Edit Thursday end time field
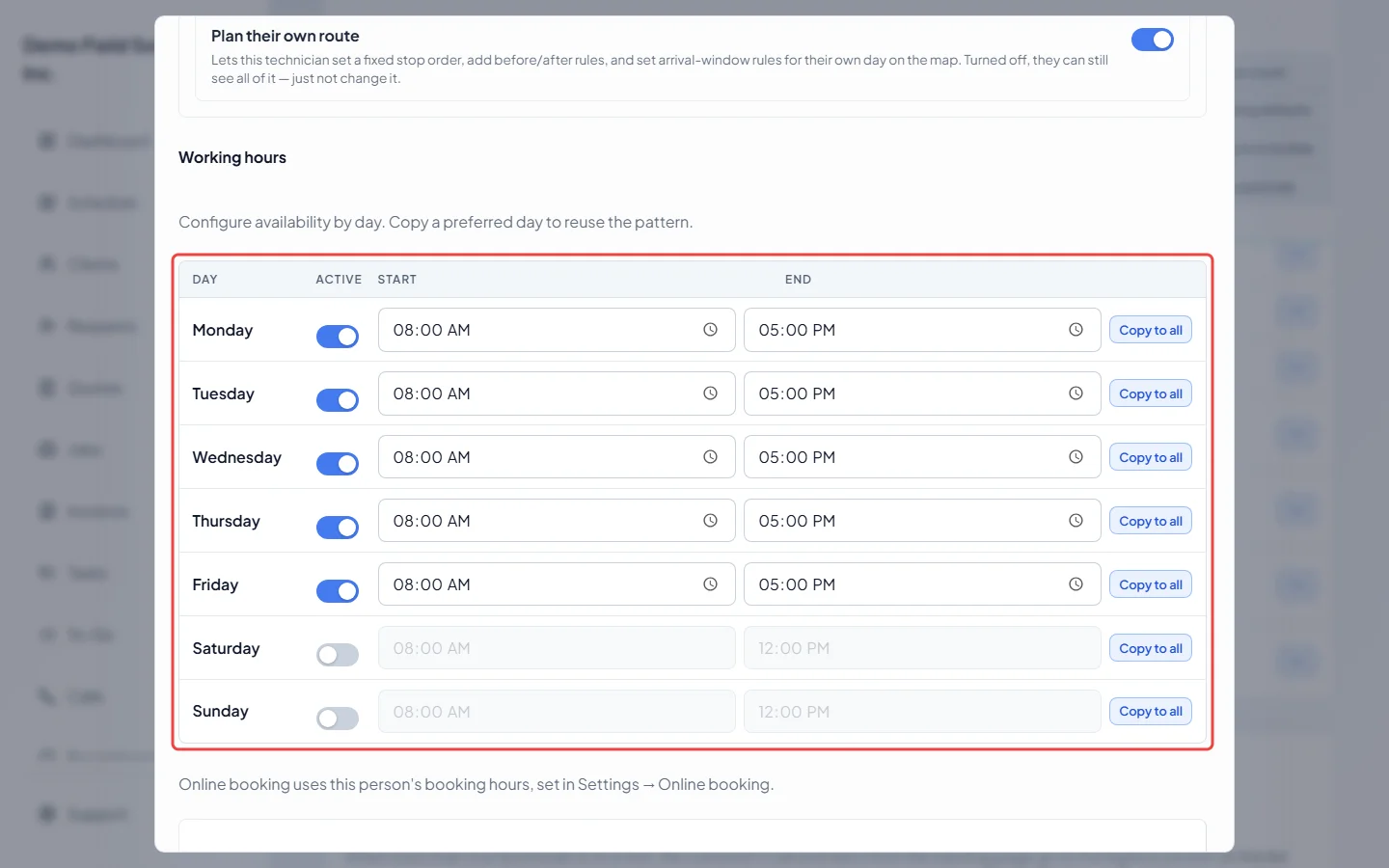 [922, 521]
